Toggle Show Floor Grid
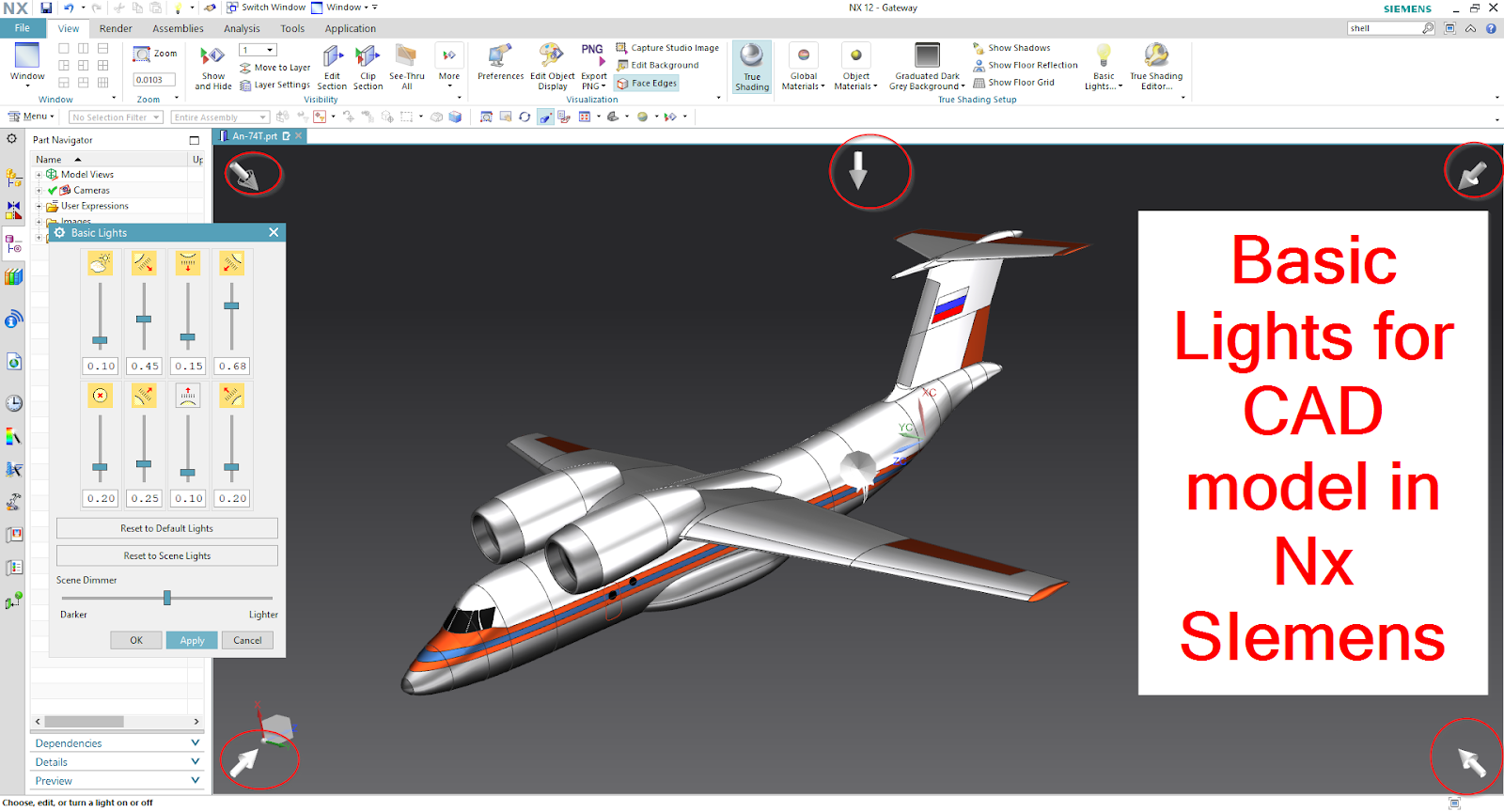This screenshot has width=1504, height=812. tap(1013, 83)
